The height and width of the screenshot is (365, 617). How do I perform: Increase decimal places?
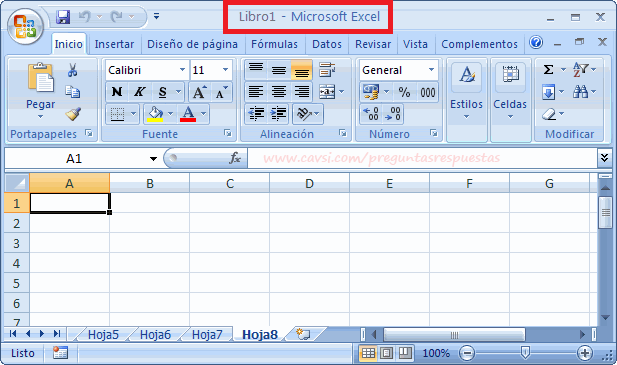(x=371, y=114)
